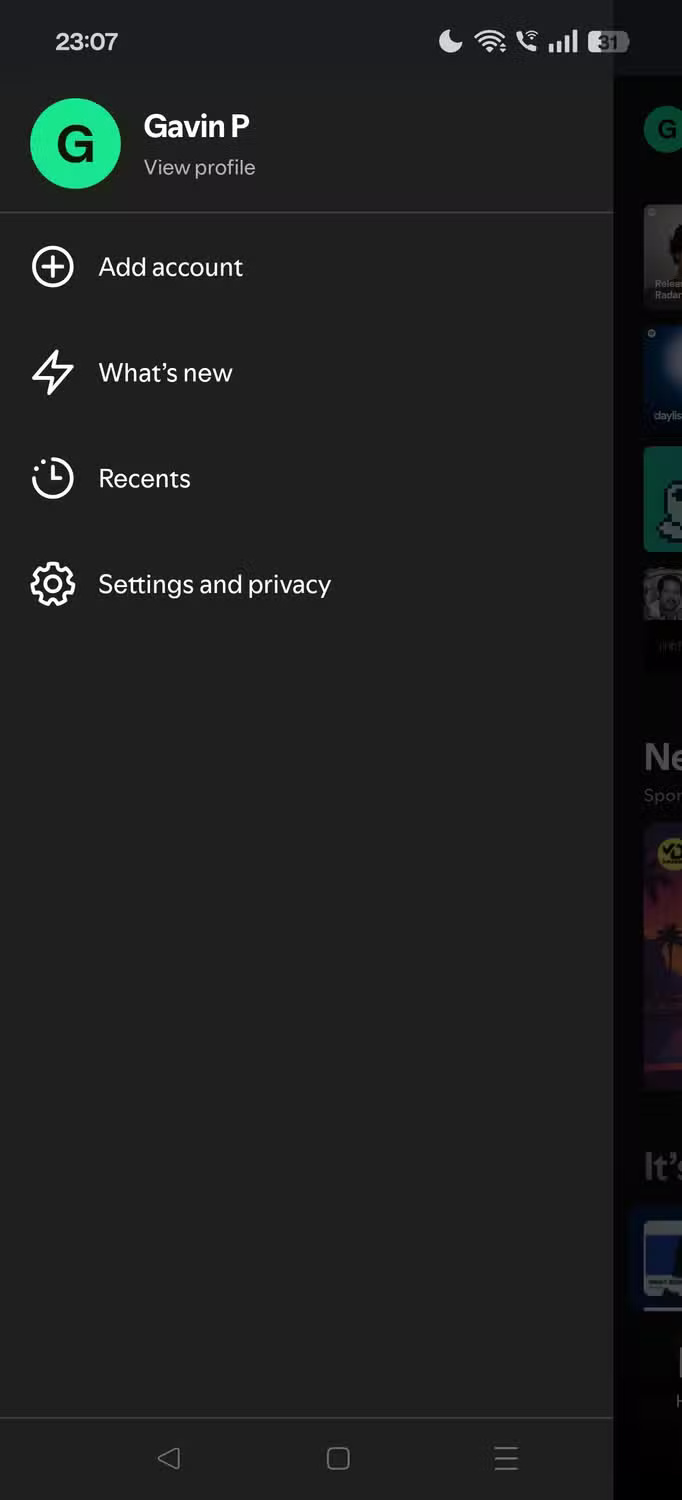Viewport: 682px width, 1500px height.
Task: Select the Add account menu entry
Action: tap(170, 266)
